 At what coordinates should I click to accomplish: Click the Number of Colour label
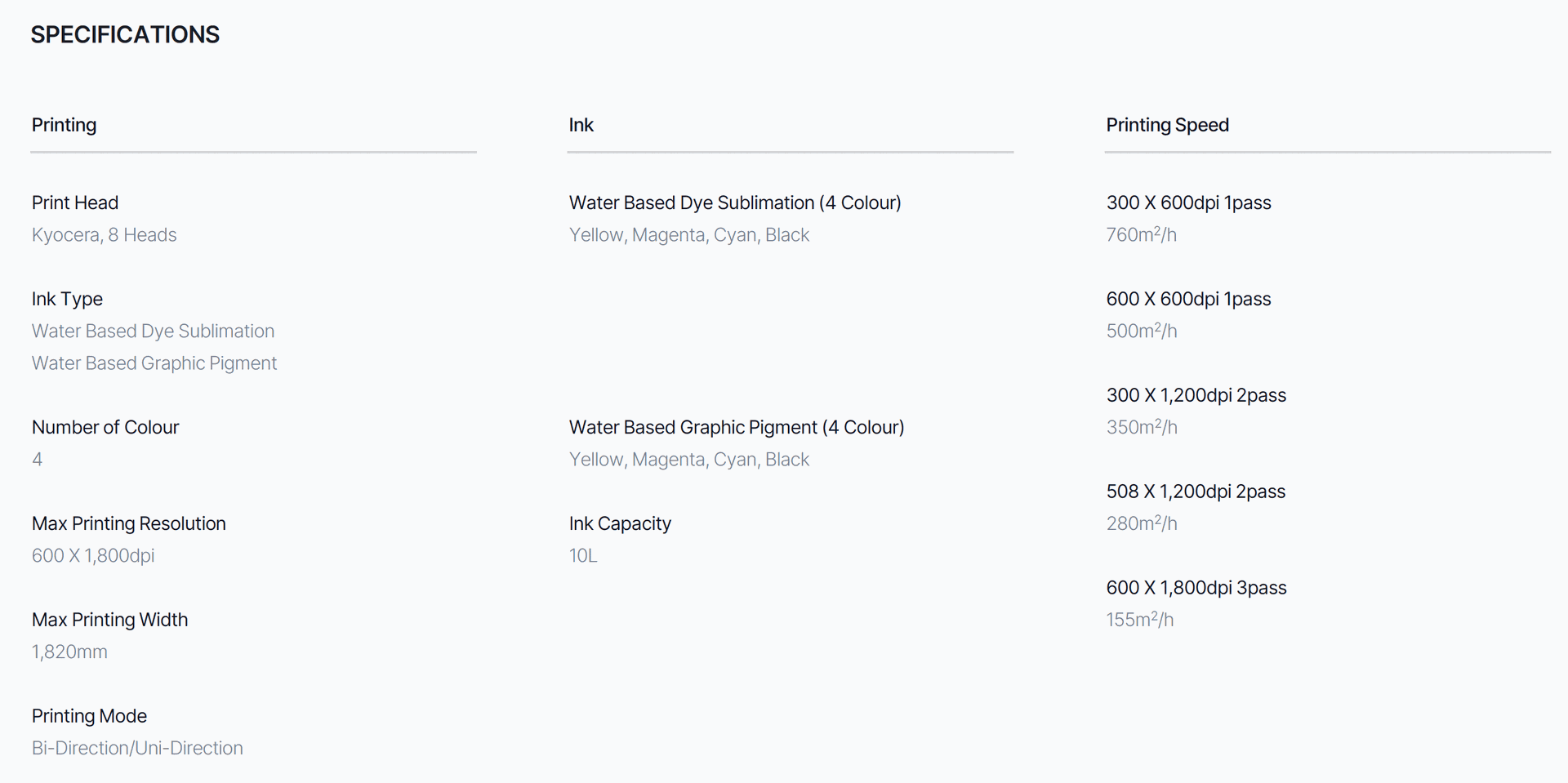[x=105, y=427]
